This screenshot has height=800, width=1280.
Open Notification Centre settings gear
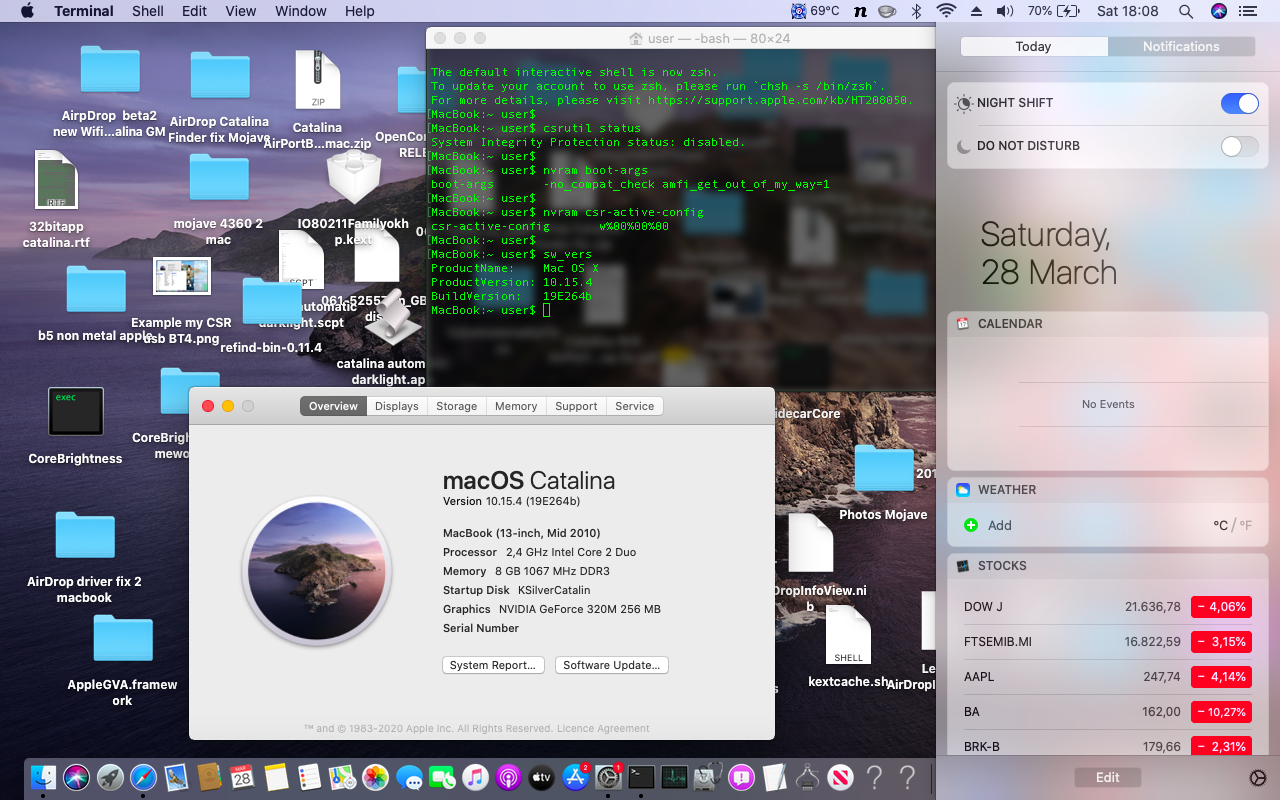[x=1258, y=778]
